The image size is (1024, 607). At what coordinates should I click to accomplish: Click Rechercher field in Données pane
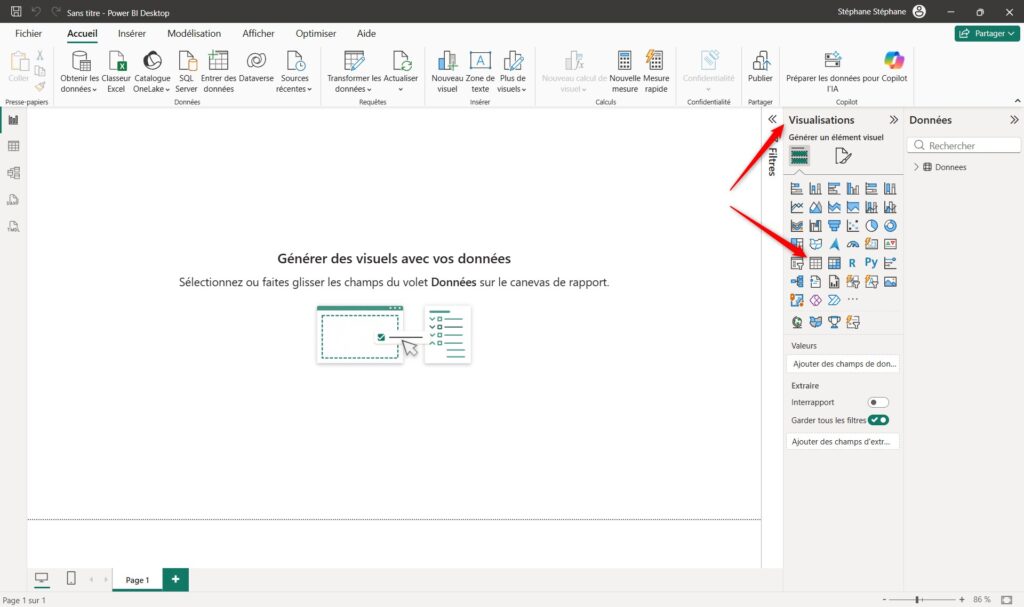click(964, 145)
